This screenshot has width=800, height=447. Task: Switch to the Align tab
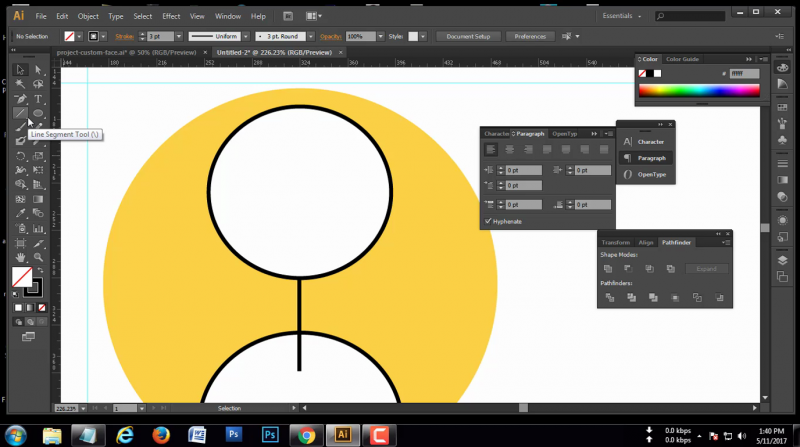click(x=646, y=242)
